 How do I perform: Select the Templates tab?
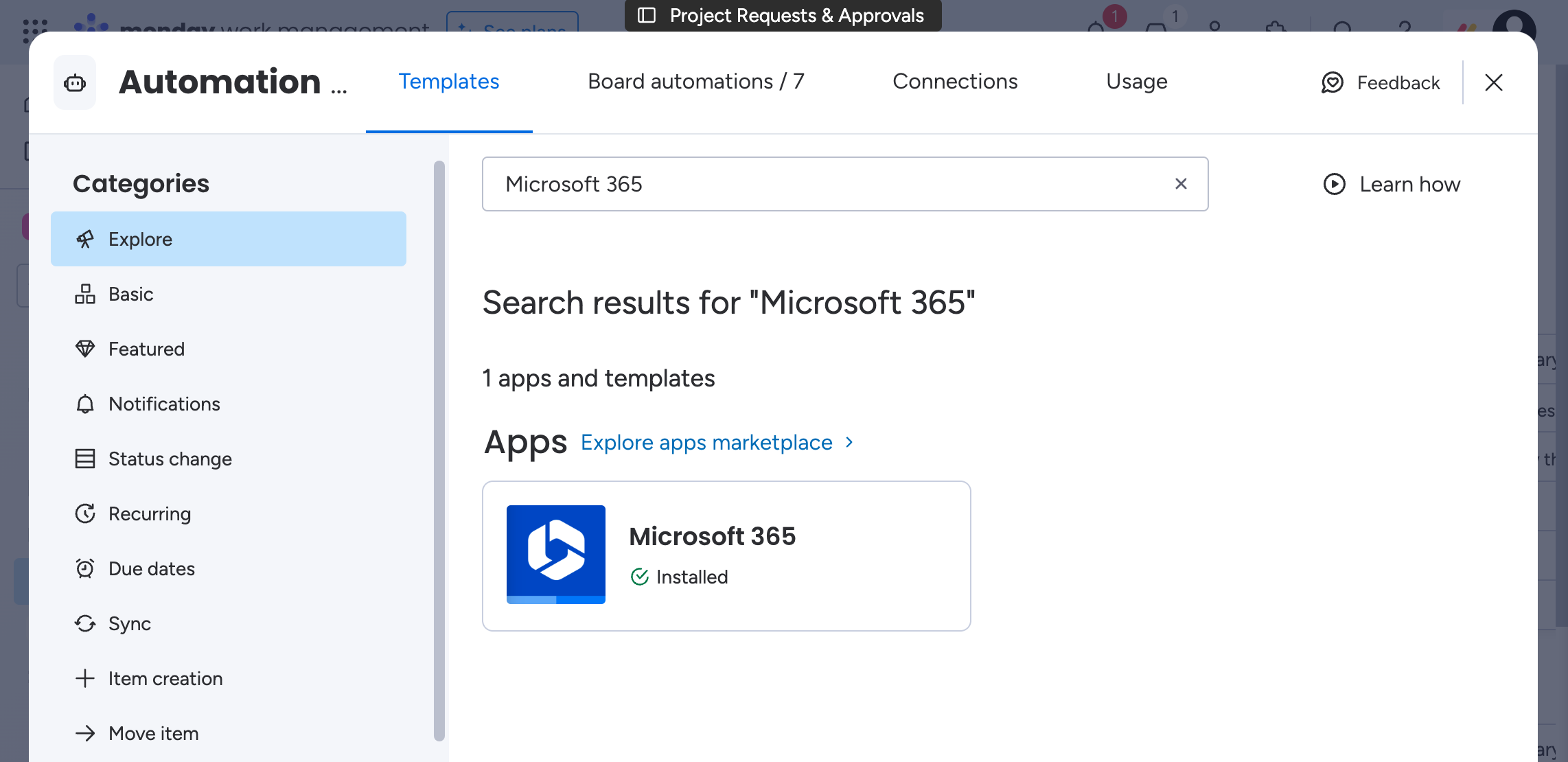[449, 81]
